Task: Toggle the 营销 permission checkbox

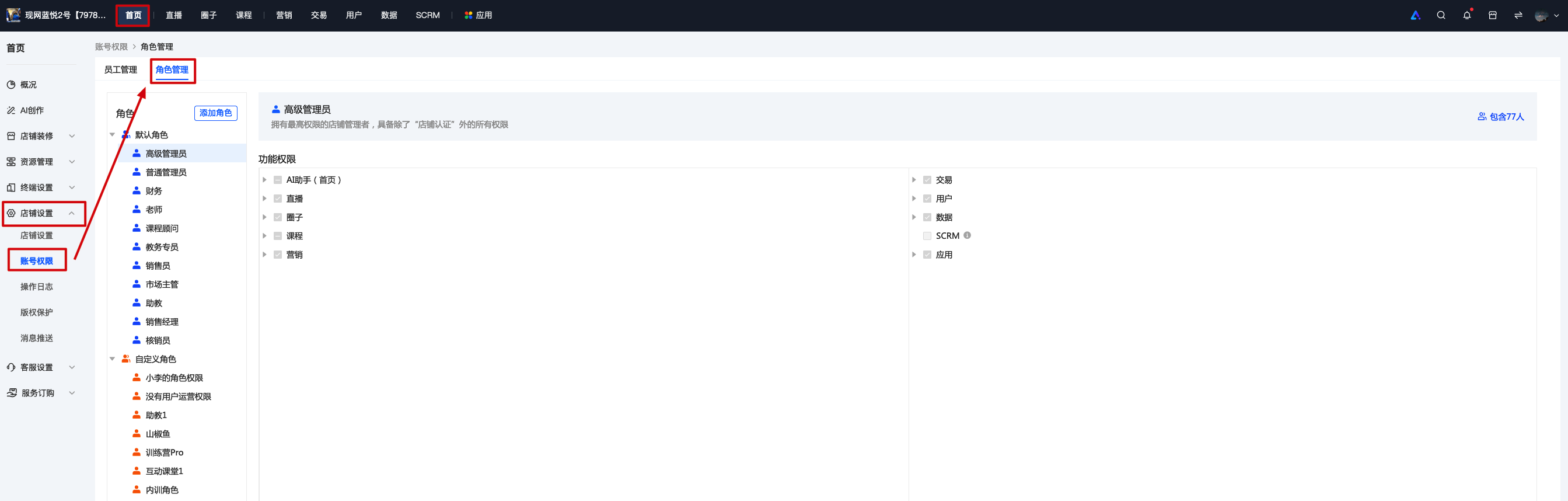Action: tap(278, 255)
